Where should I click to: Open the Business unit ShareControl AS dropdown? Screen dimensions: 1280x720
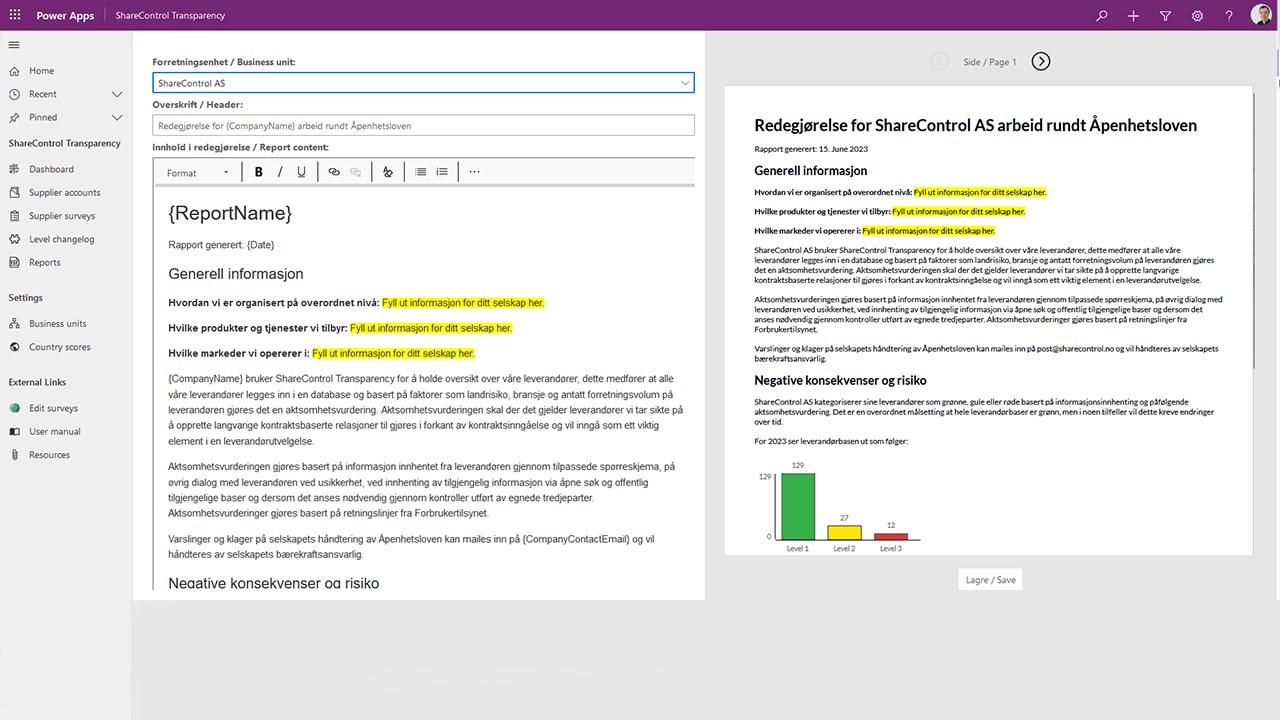click(423, 83)
